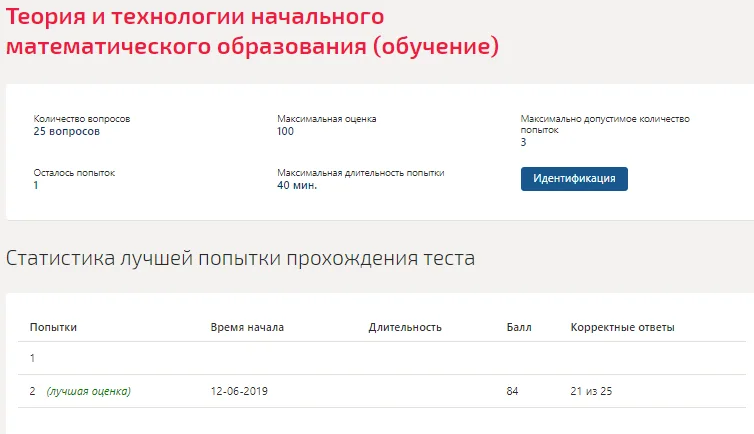
Task: Click the Длительность column header
Action: click(405, 327)
